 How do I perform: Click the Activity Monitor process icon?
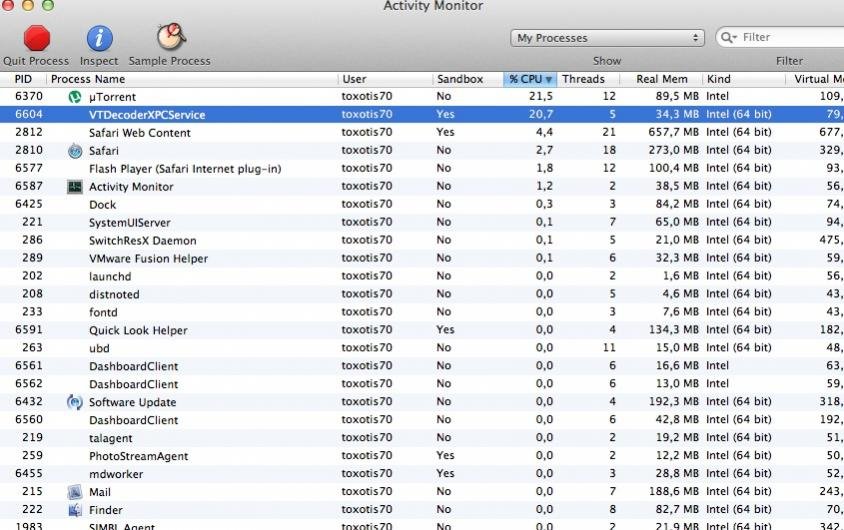[74, 187]
